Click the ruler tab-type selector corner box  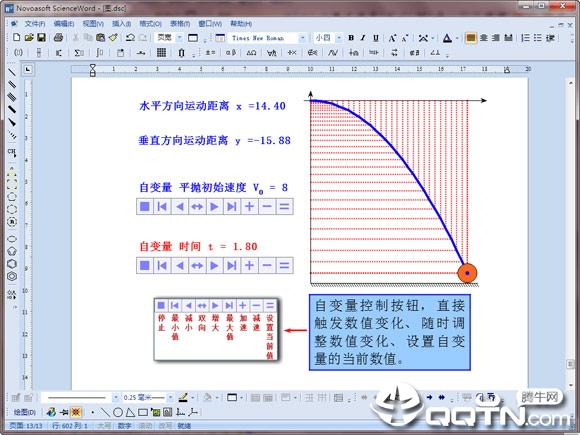tap(28, 69)
